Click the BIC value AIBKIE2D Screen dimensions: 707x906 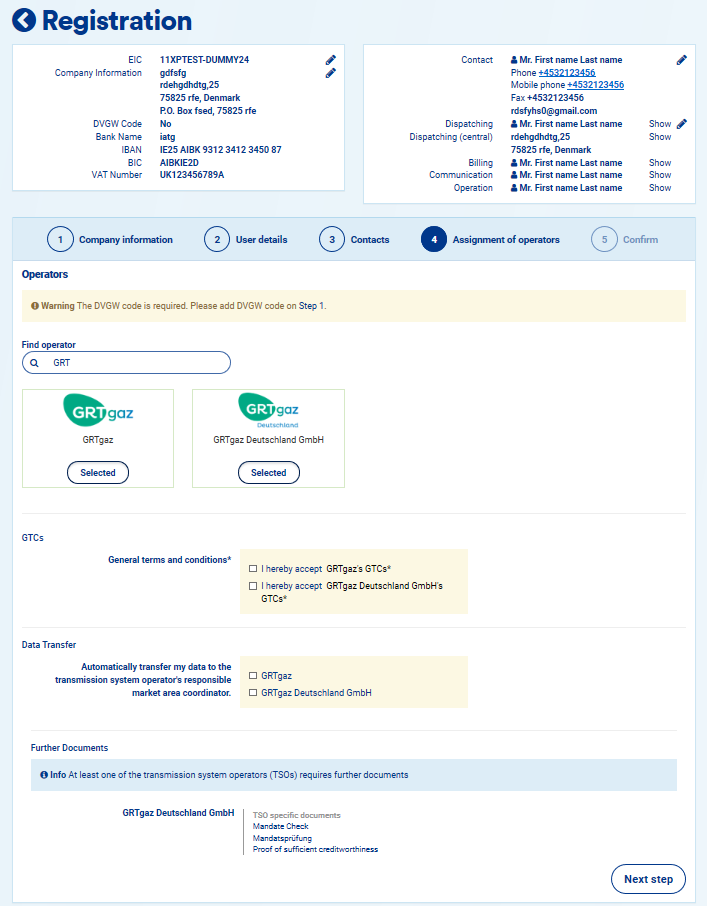click(179, 163)
